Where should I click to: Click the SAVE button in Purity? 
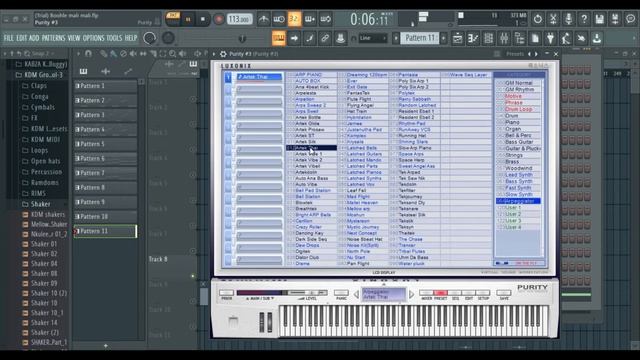coord(504,293)
